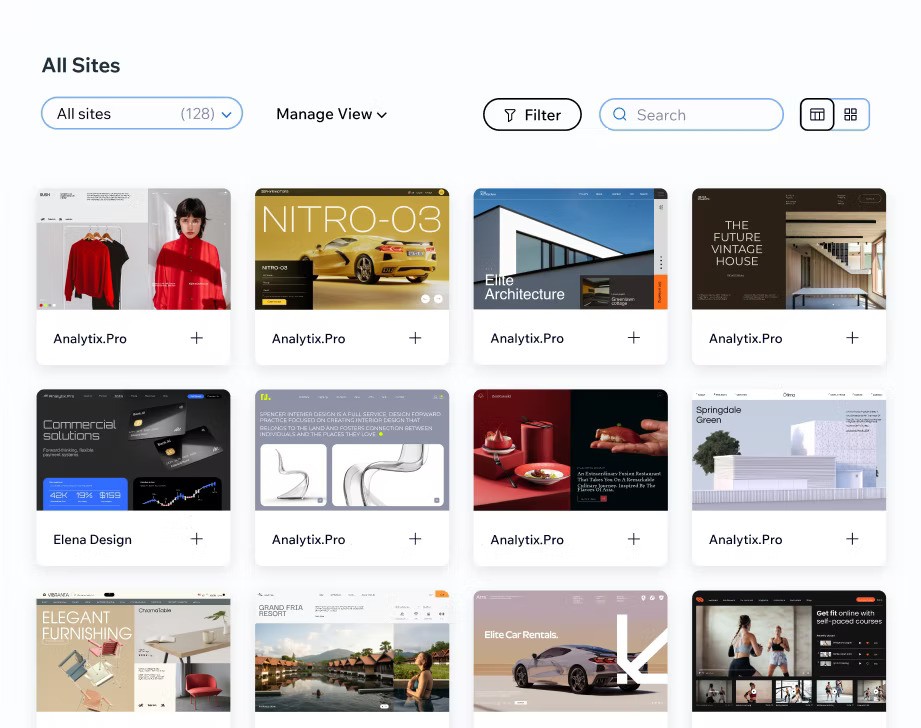Open the Elite Car Rentals thumbnail

(570, 650)
